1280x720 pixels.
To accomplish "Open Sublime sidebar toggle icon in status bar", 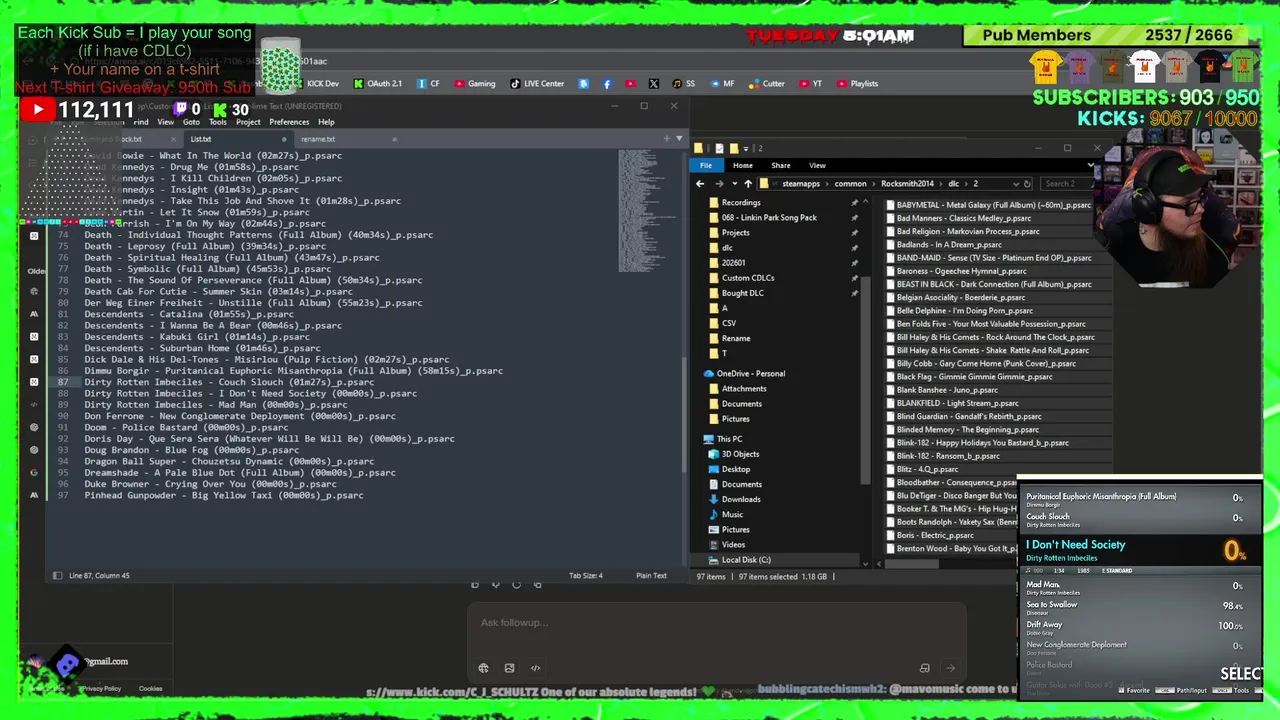I will (57, 576).
